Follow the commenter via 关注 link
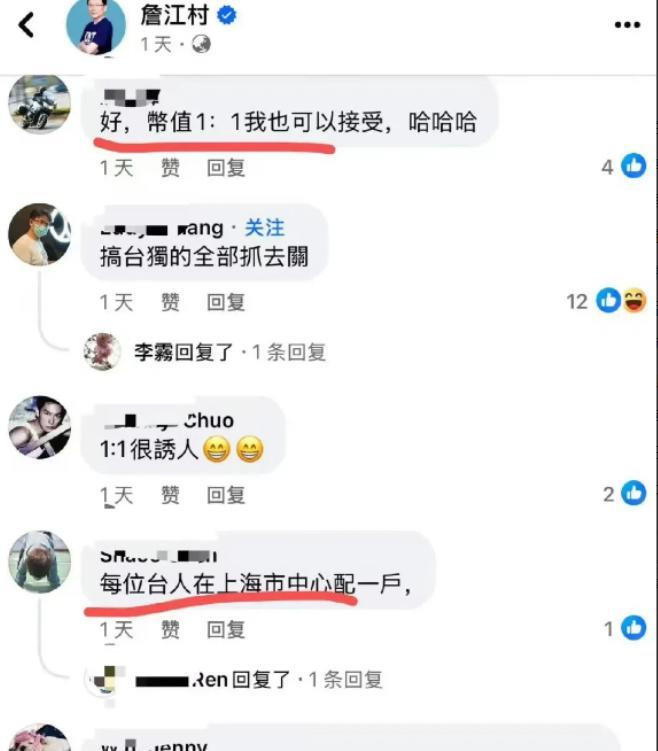This screenshot has height=751, width=658. point(265,228)
